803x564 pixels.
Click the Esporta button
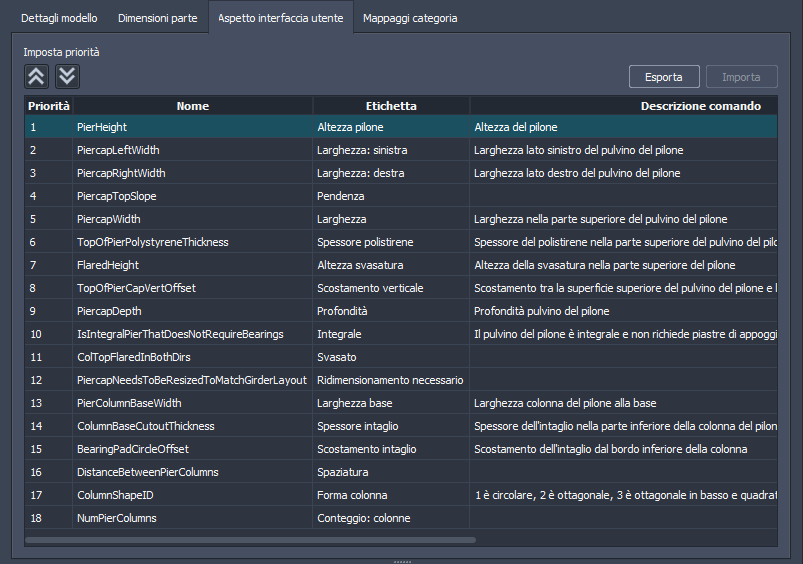click(x=664, y=77)
